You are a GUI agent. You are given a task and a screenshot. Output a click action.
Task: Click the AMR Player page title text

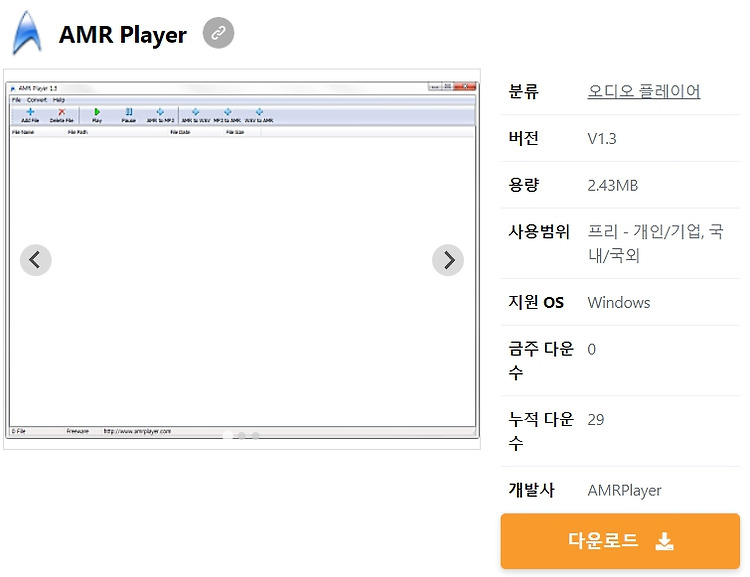tap(122, 34)
